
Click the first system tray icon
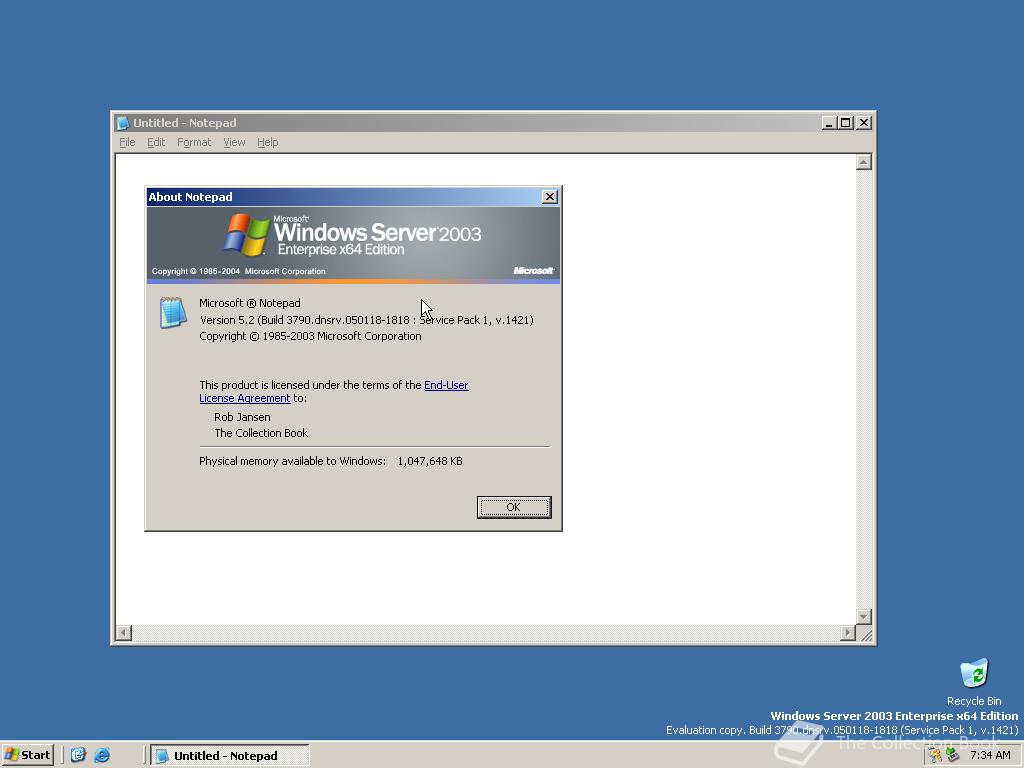coord(935,756)
